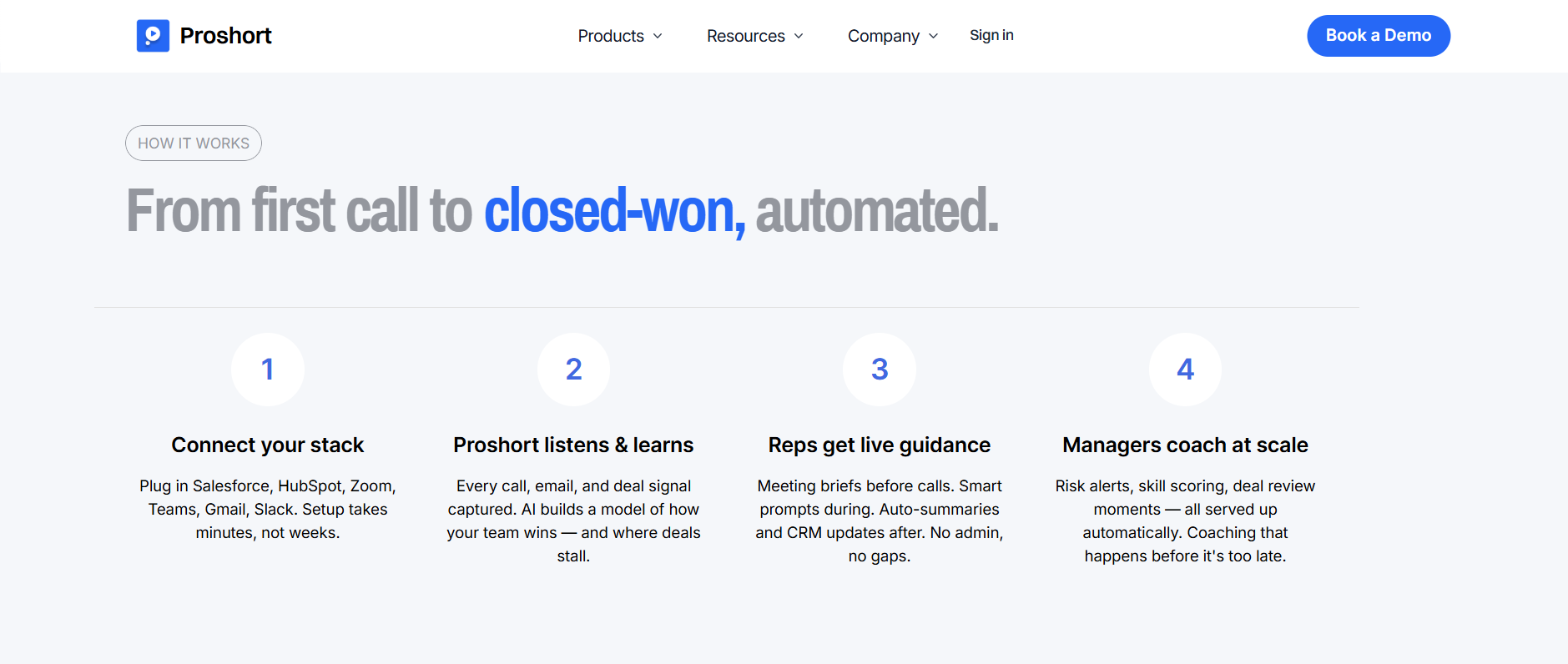Click the 'Proshort listens & learns' heading
This screenshot has height=664, width=1568.
click(x=573, y=445)
